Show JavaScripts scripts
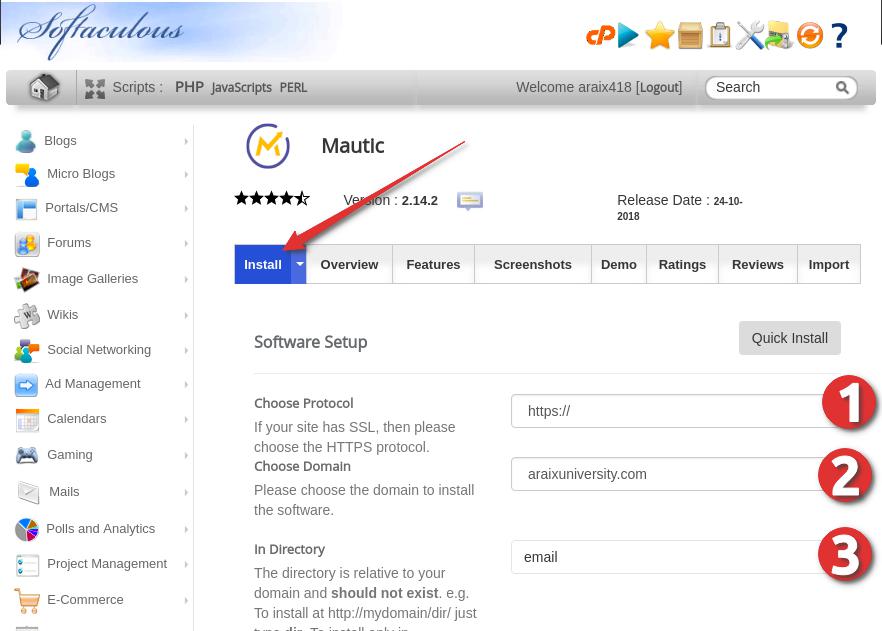 click(x=241, y=88)
